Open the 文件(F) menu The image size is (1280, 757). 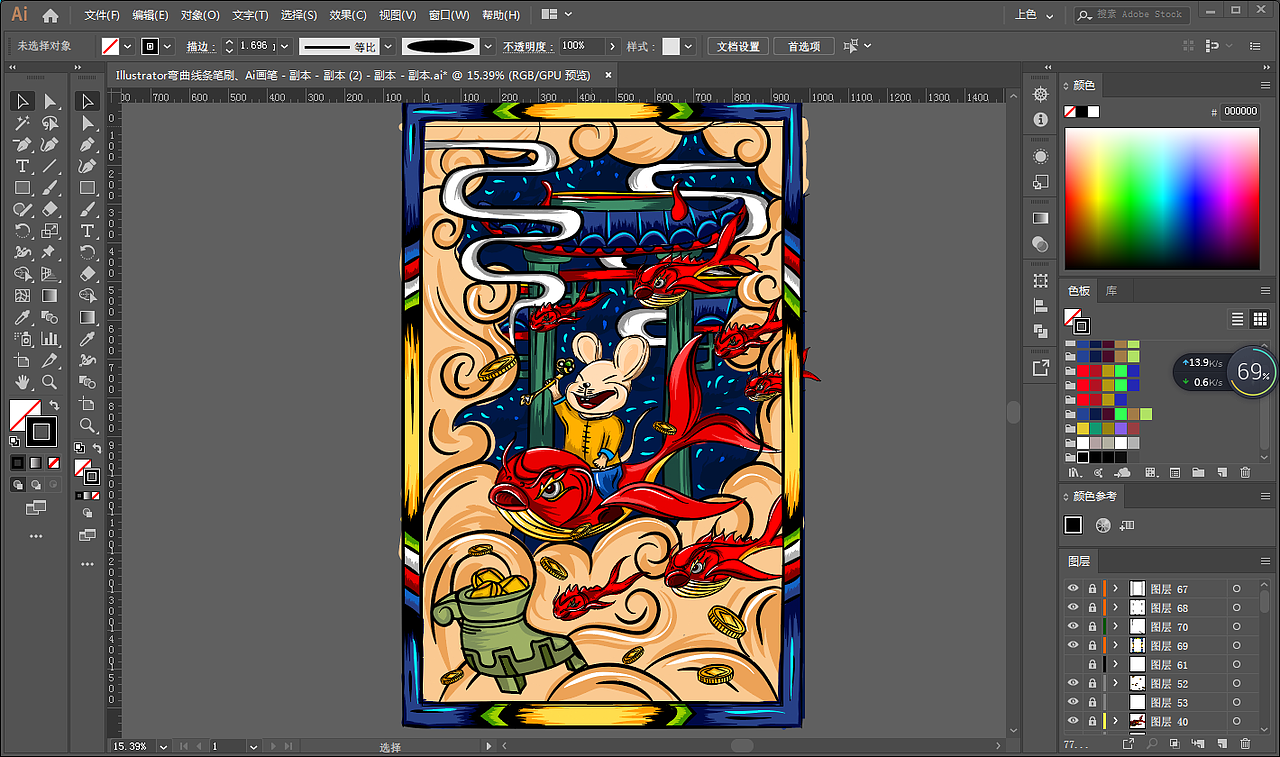pos(102,15)
